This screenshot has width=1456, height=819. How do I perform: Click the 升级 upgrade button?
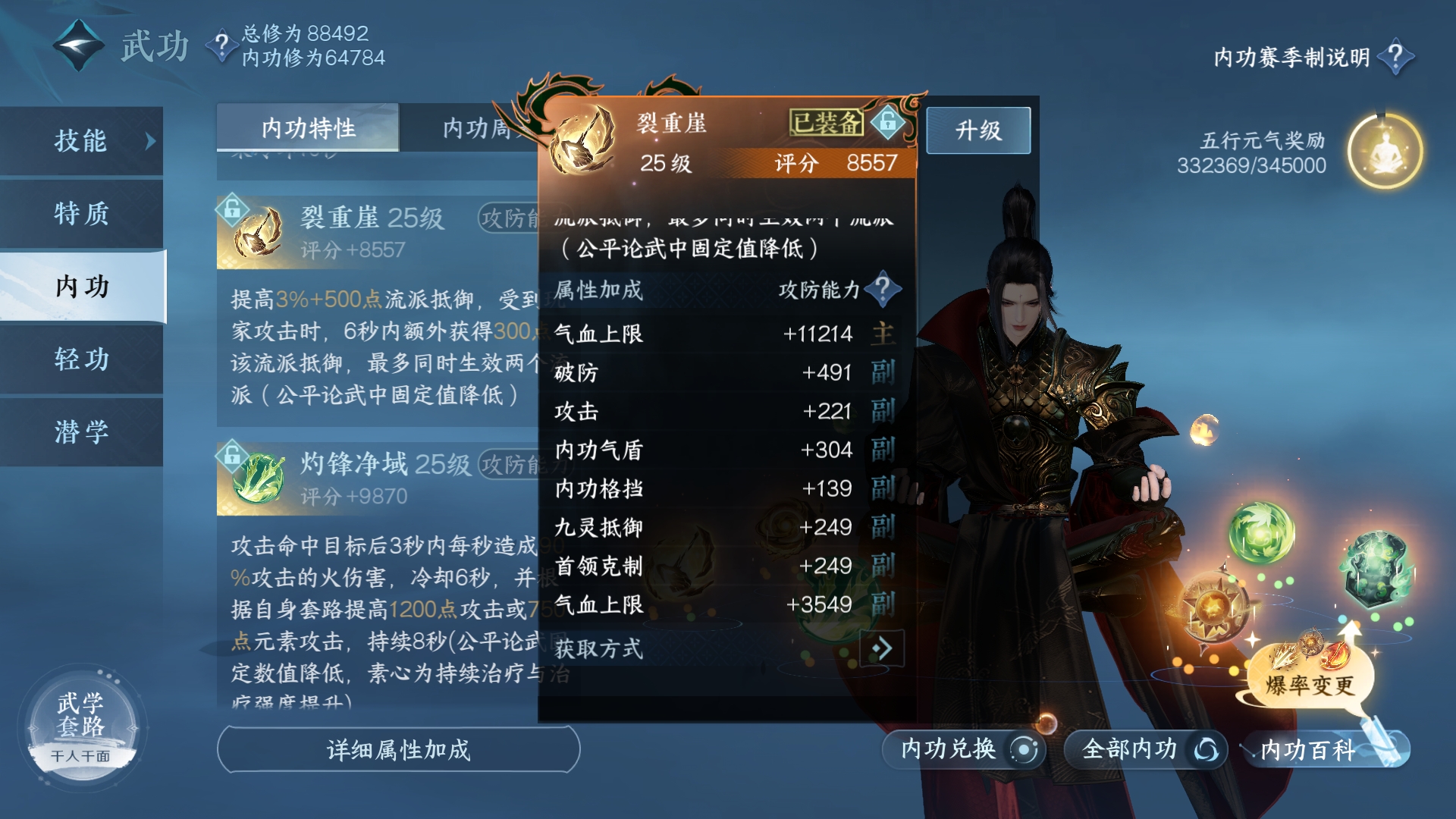click(978, 130)
